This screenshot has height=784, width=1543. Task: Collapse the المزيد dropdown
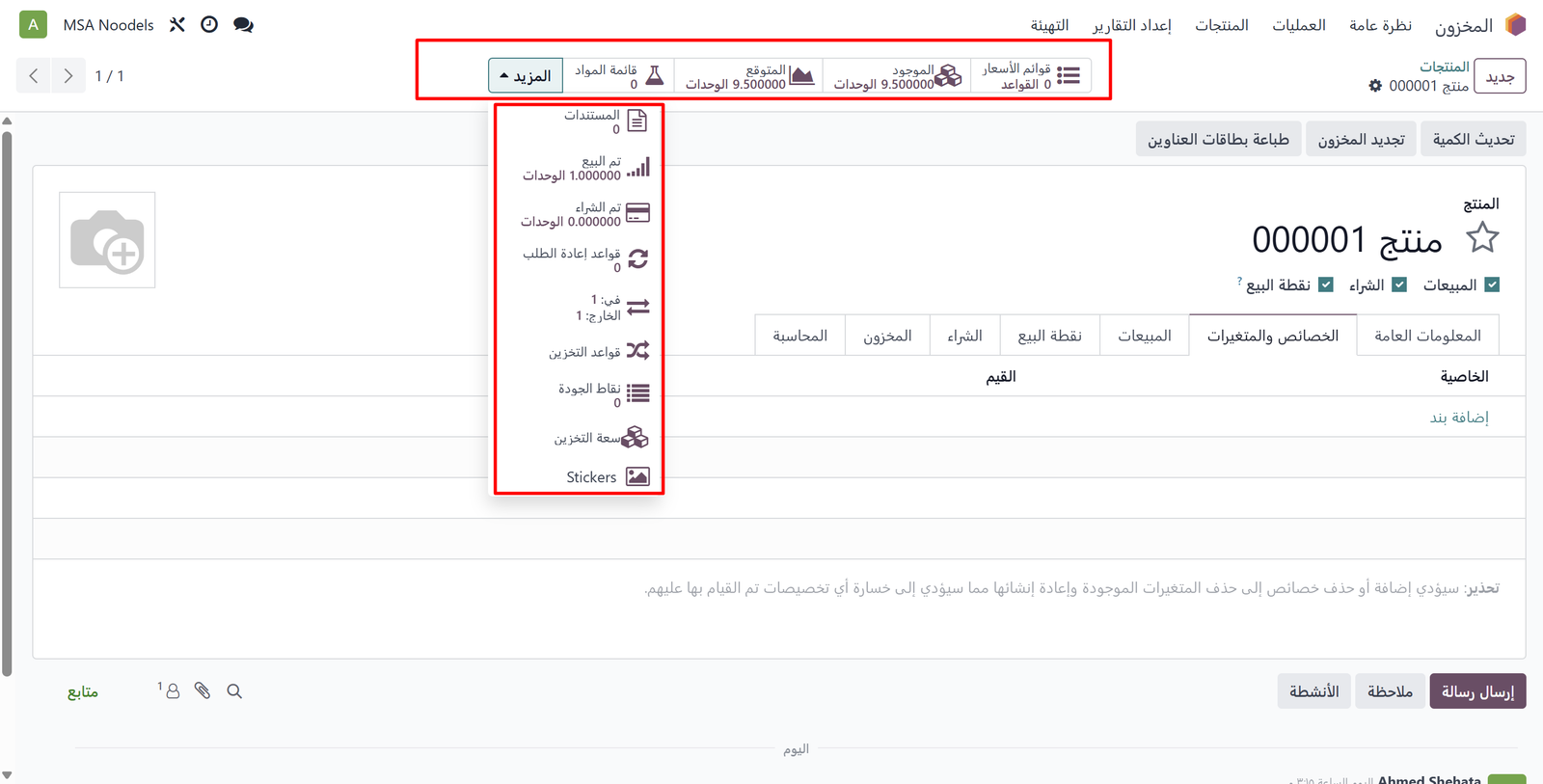tap(526, 76)
